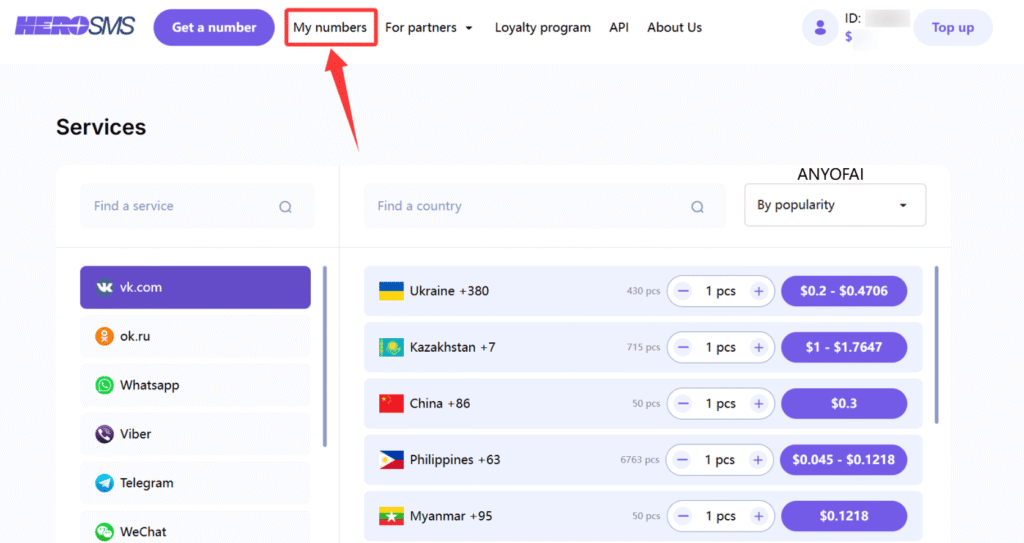Select the Viber service row
The width and height of the screenshot is (1024, 543).
195,434
